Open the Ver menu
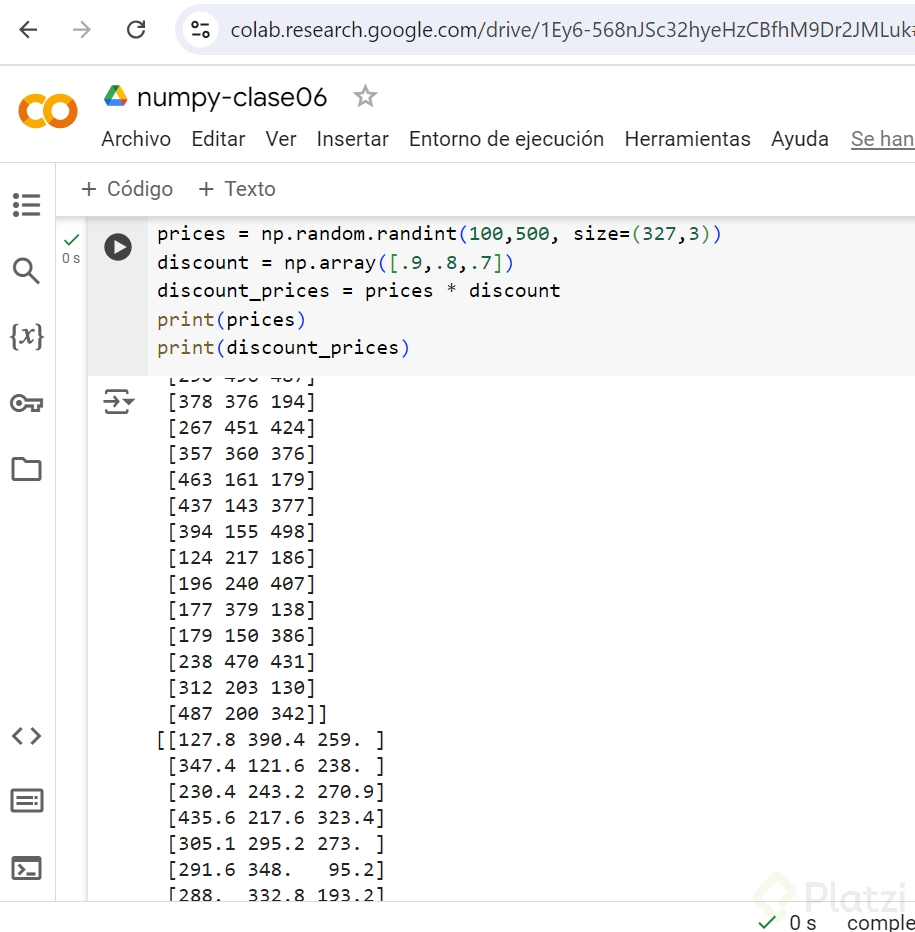Viewport: 915px width, 932px height. pos(281,139)
